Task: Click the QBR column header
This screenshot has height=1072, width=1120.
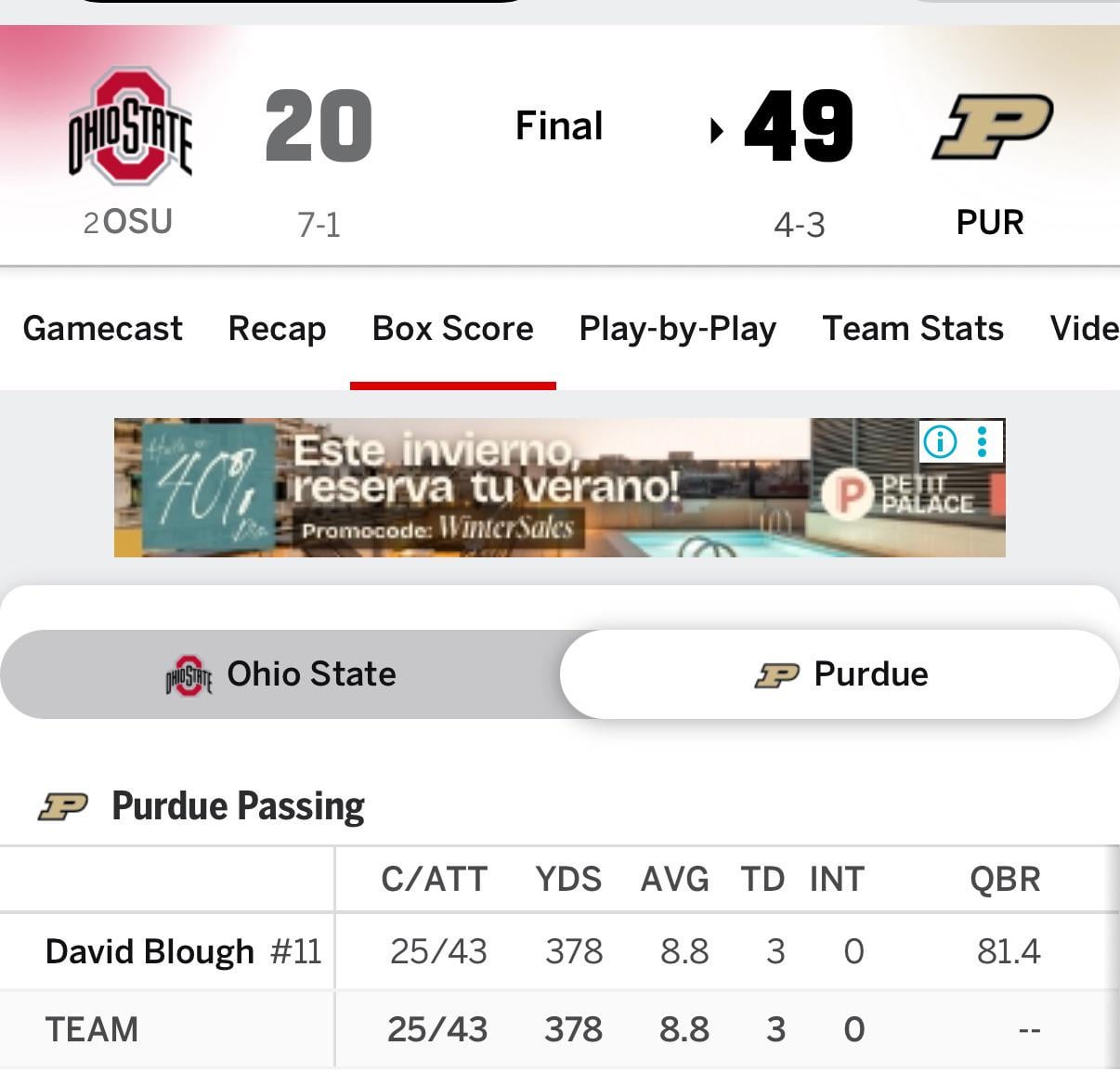Action: click(1005, 880)
